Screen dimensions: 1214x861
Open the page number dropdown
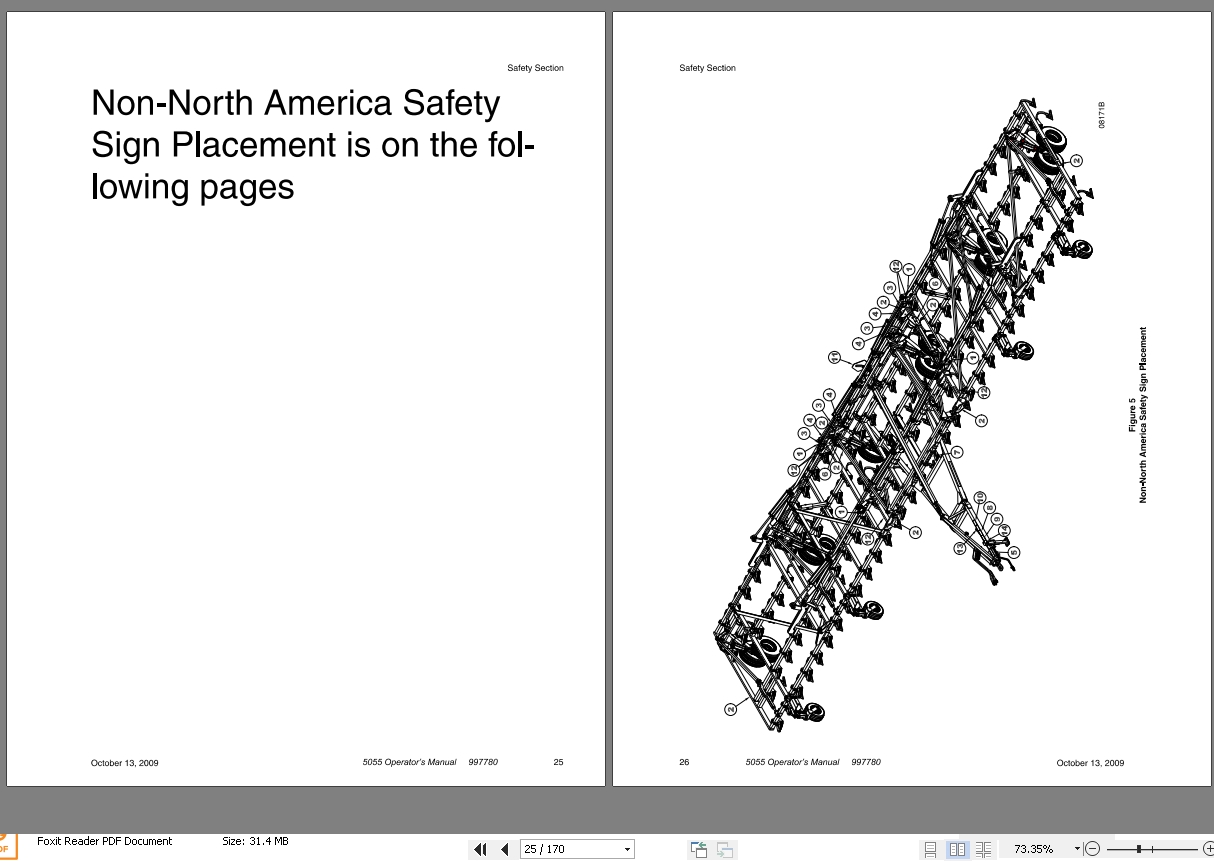pyautogui.click(x=628, y=849)
